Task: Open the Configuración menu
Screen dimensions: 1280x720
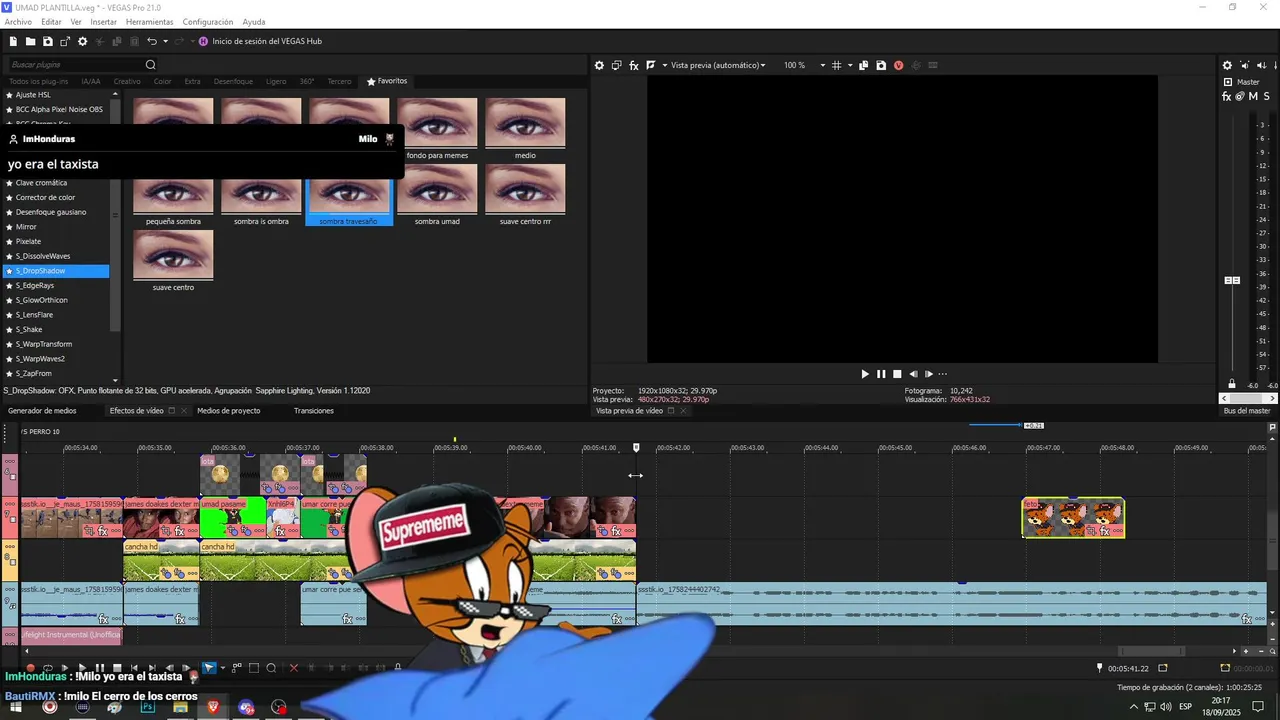Action: point(208,22)
